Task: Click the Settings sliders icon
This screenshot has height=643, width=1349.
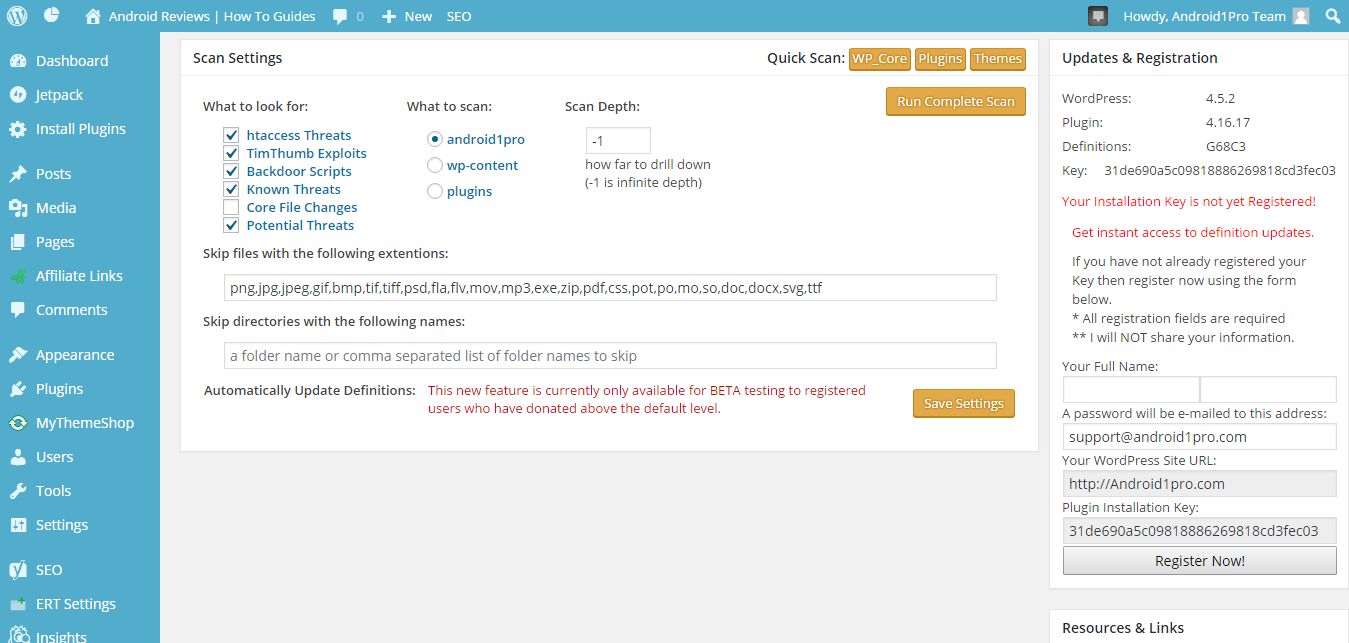Action: point(18,525)
